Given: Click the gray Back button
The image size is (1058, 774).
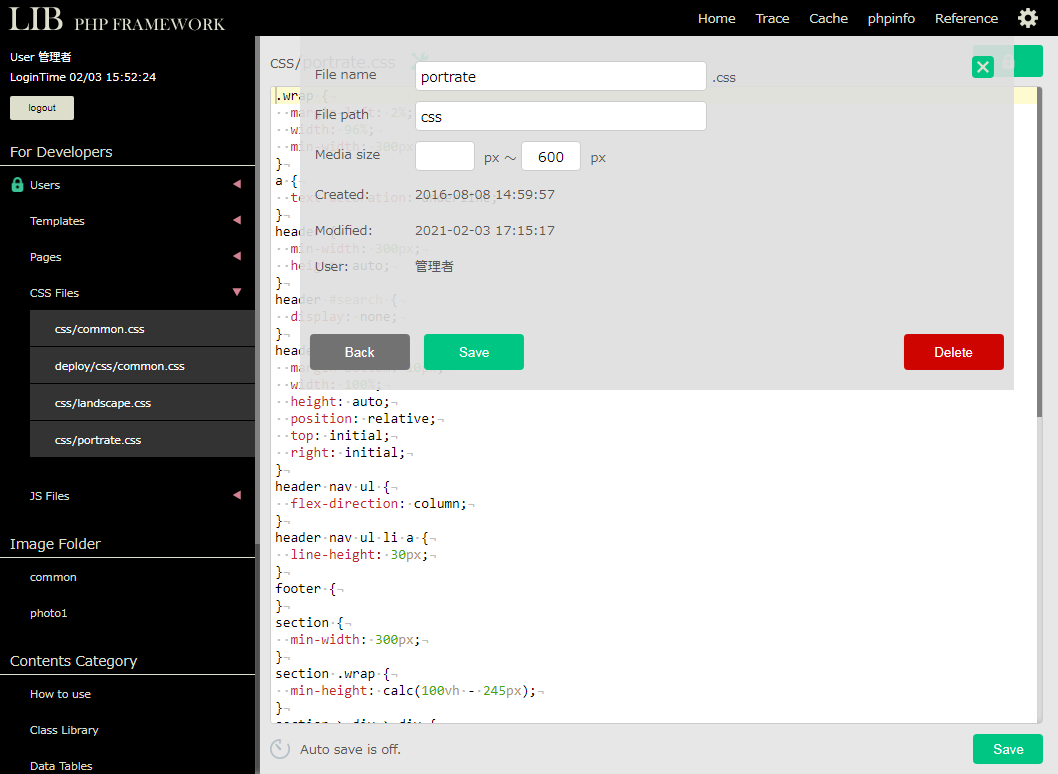Looking at the screenshot, I should pos(359,352).
